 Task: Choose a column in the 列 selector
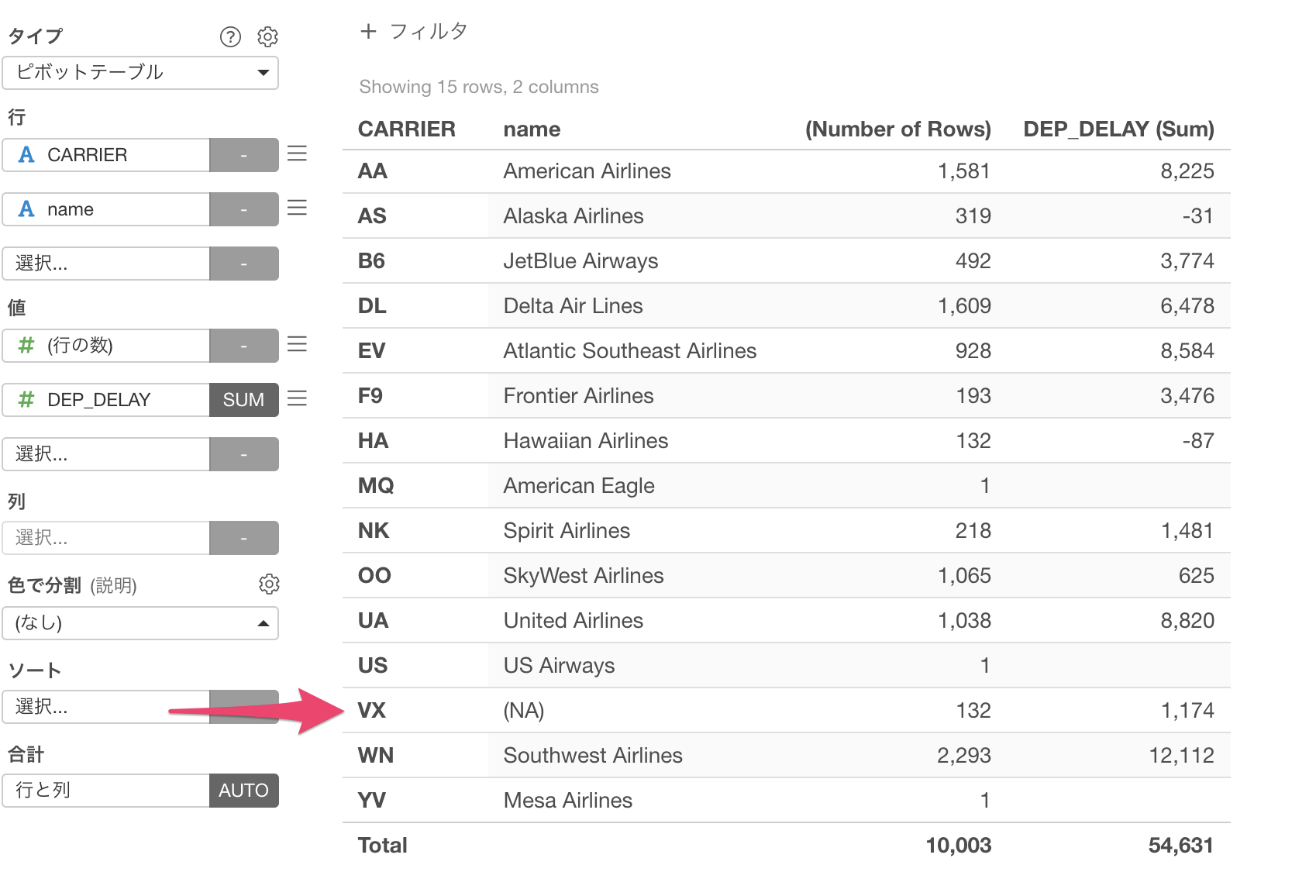point(106,538)
